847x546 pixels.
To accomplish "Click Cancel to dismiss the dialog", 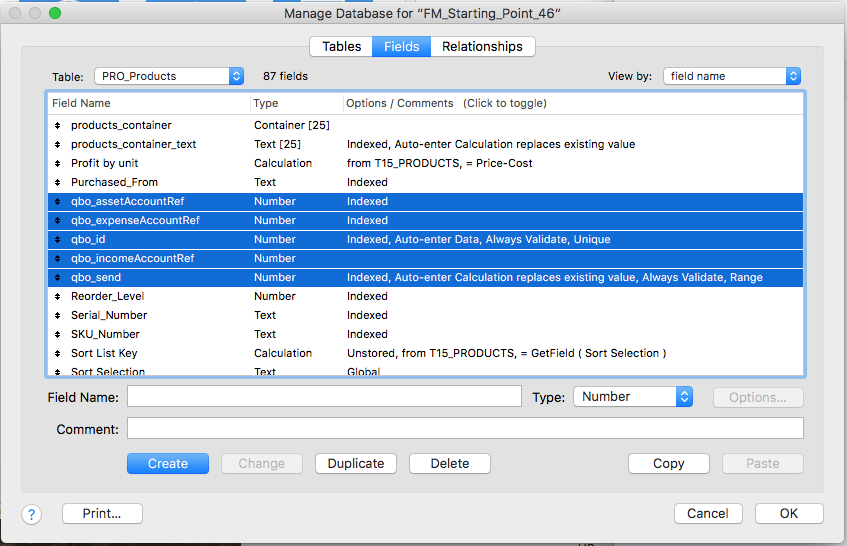I will [708, 514].
